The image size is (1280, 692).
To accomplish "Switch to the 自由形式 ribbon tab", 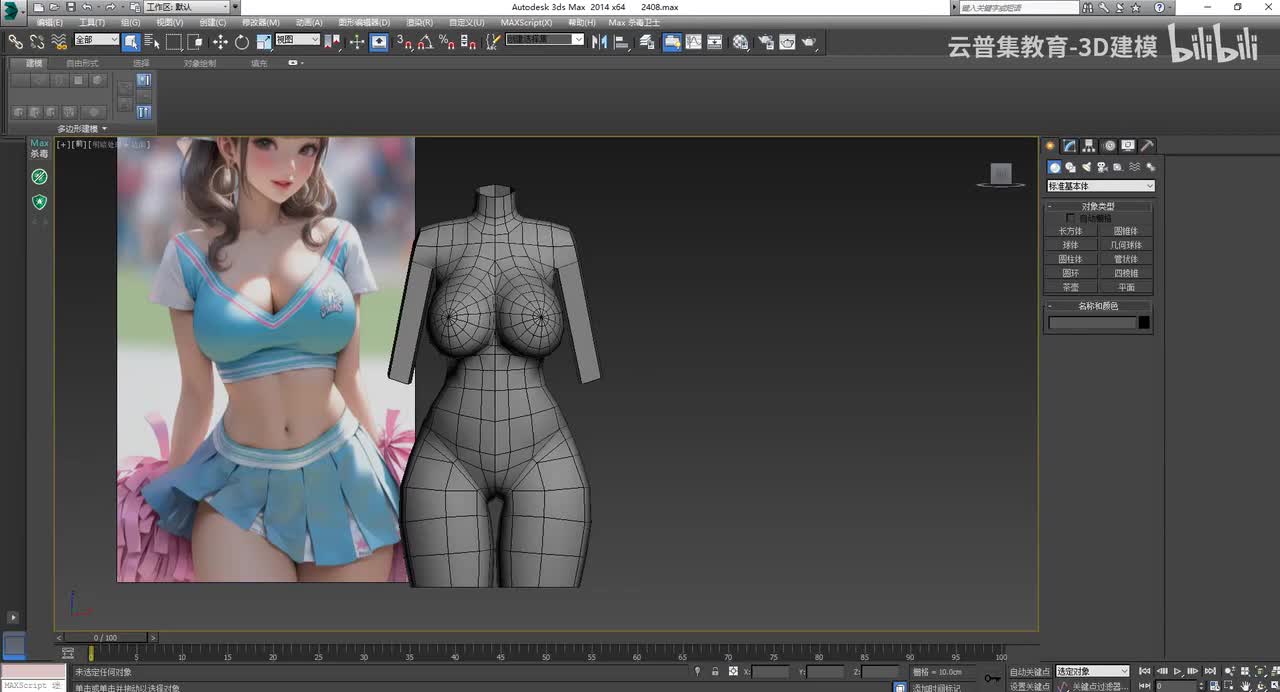I will [82, 63].
